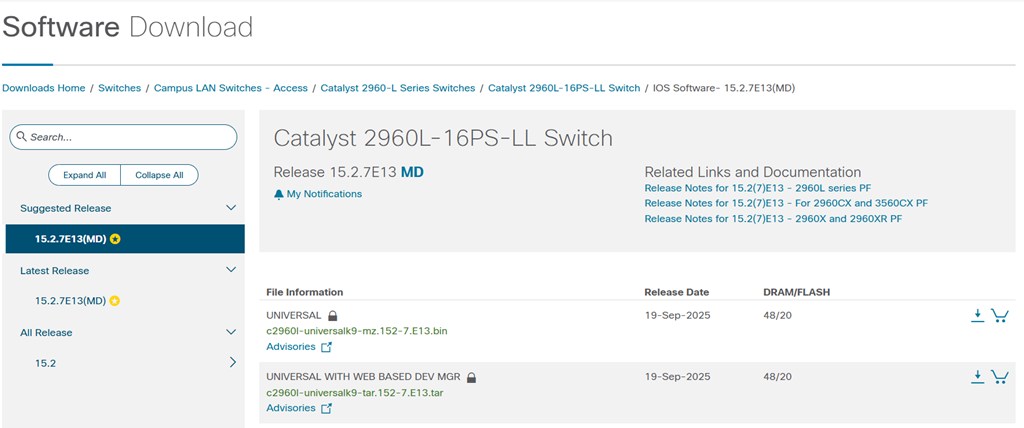Collapse the Latest Release chevron
This screenshot has height=428, width=1024.
coord(231,270)
